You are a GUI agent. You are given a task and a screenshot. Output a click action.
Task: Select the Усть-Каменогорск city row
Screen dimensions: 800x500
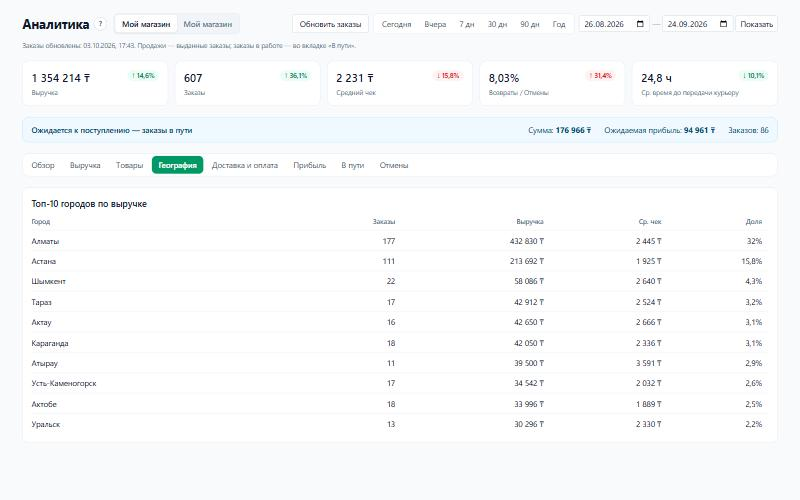pyautogui.click(x=397, y=383)
